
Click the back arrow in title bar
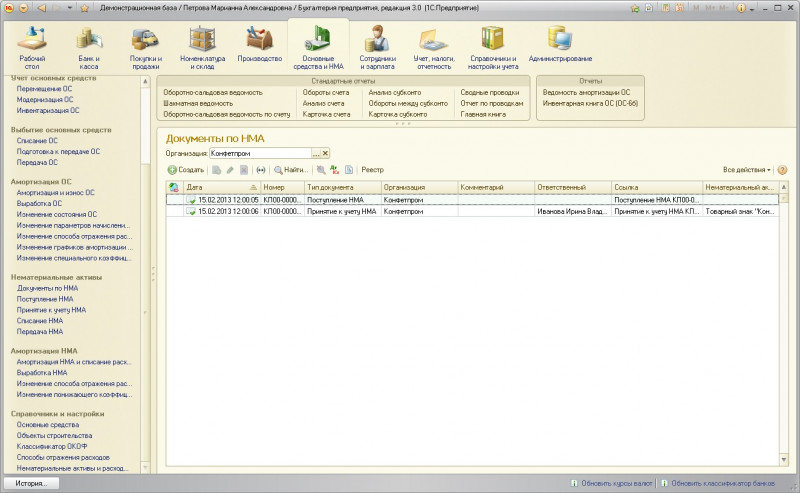pyautogui.click(x=42, y=8)
